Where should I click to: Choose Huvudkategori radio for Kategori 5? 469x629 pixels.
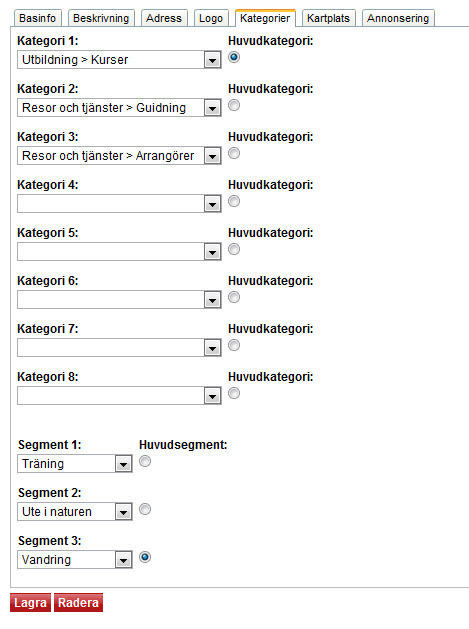click(234, 249)
